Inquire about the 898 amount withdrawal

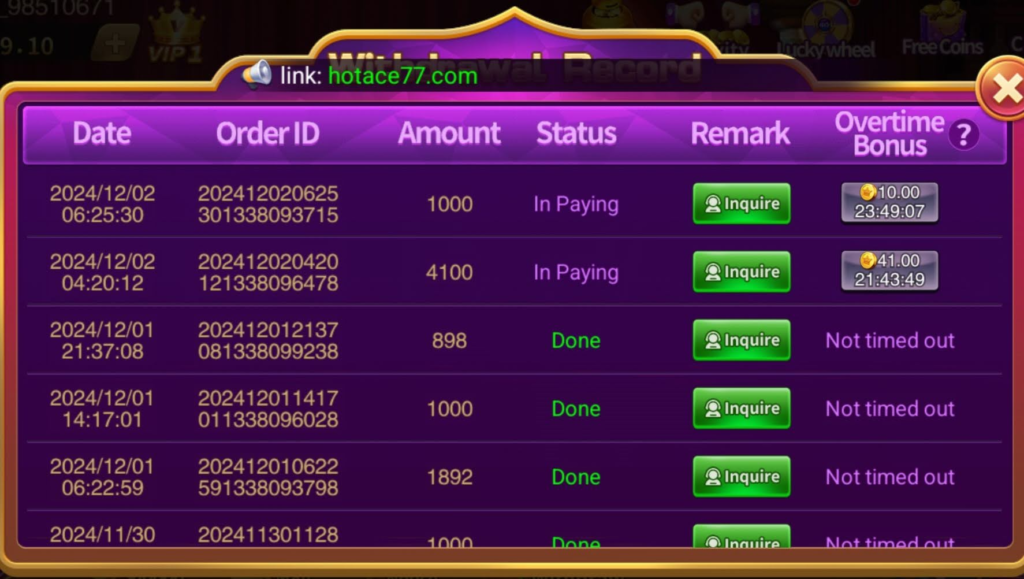[741, 340]
